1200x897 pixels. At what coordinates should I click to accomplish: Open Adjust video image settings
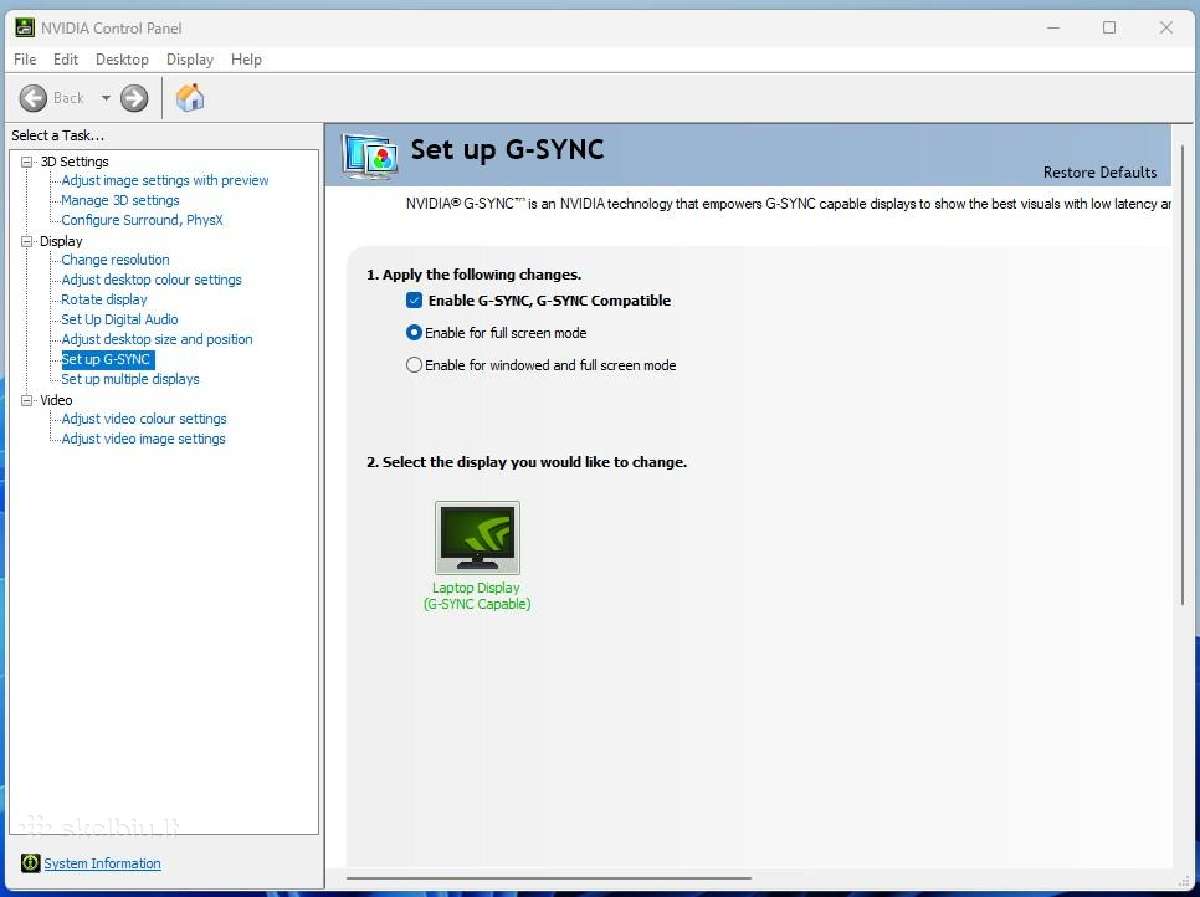(x=143, y=439)
